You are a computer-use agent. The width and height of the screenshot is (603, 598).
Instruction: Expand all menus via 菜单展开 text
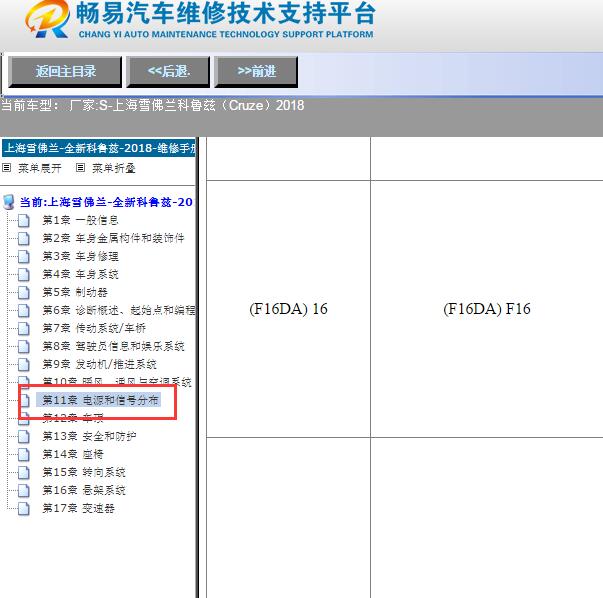pyautogui.click(x=40, y=168)
